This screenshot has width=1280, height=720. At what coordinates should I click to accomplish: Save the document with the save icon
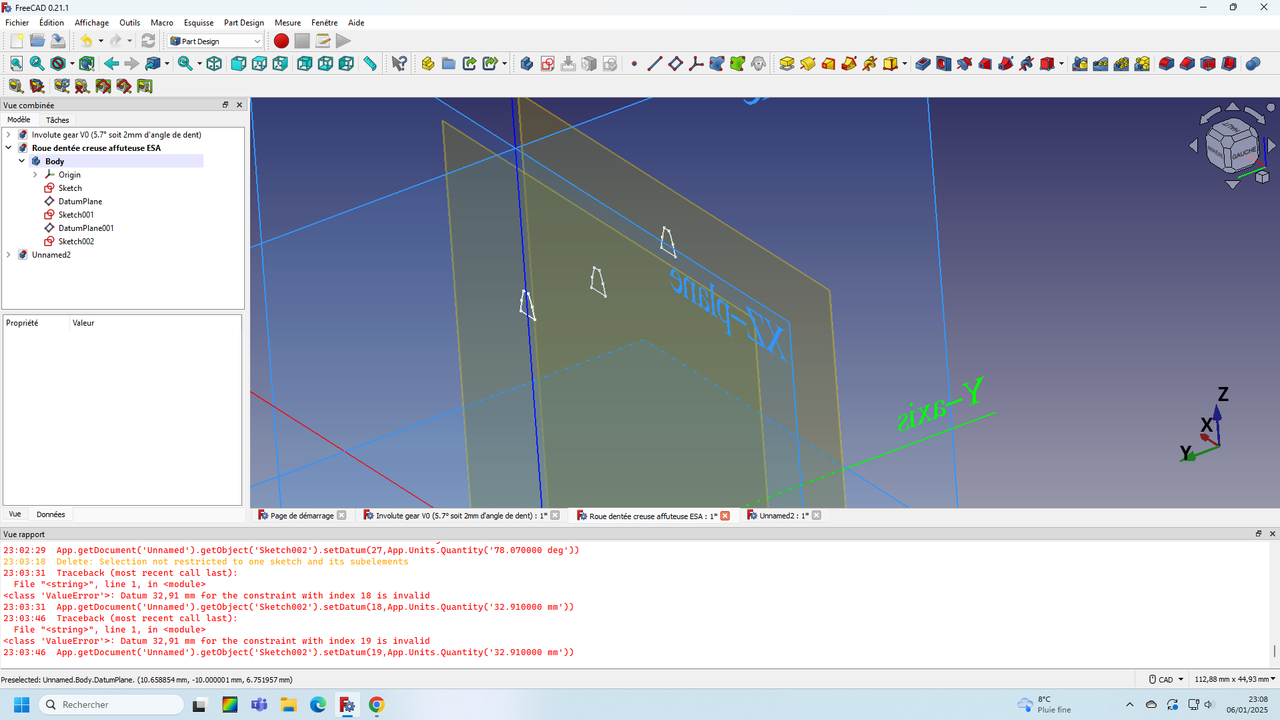click(58, 41)
